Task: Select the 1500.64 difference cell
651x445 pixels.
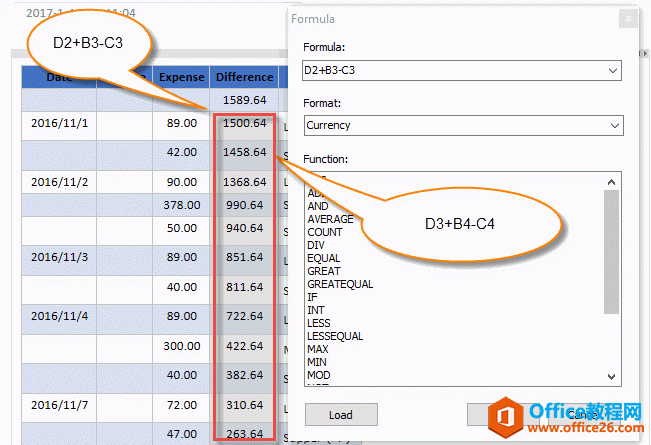Action: point(244,124)
